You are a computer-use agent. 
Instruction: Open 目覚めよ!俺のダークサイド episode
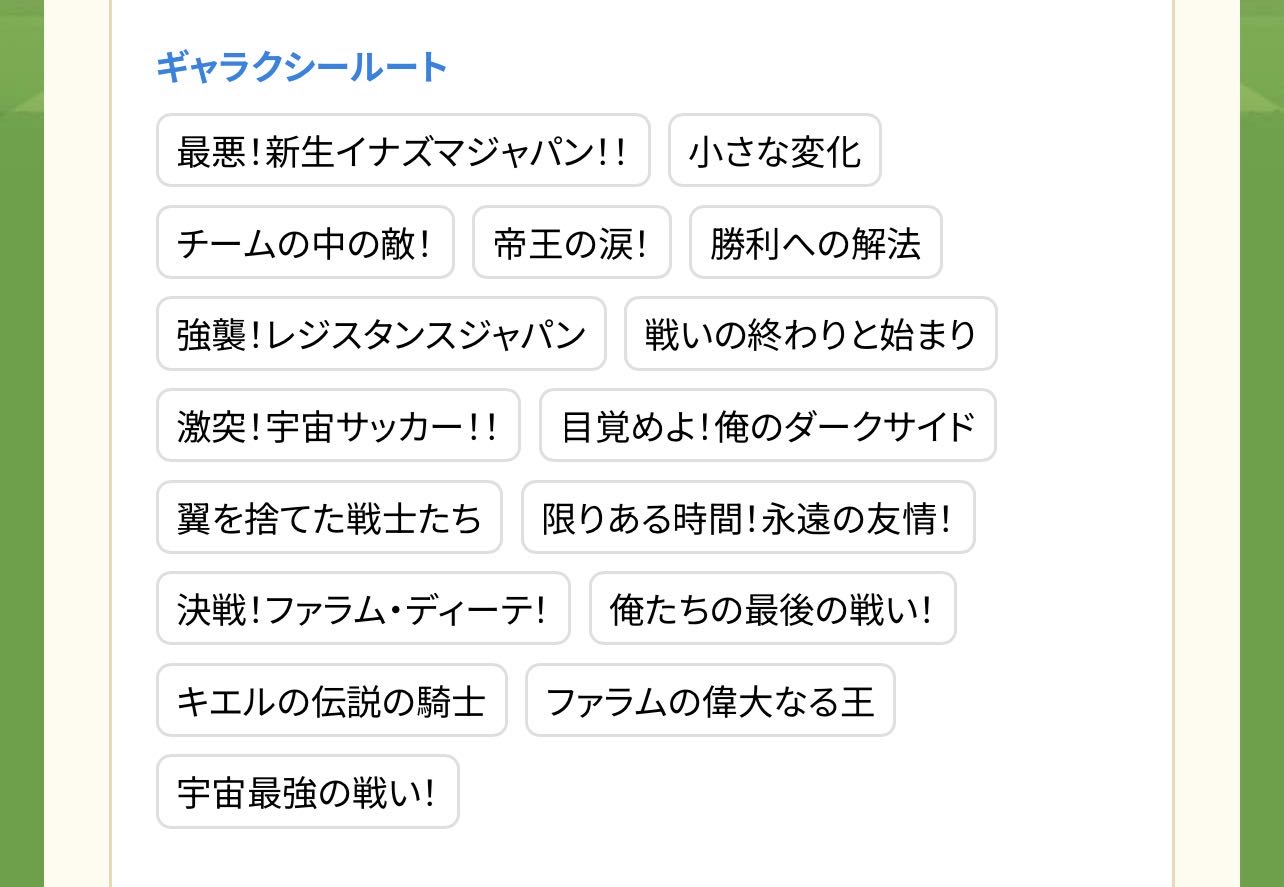click(x=767, y=425)
